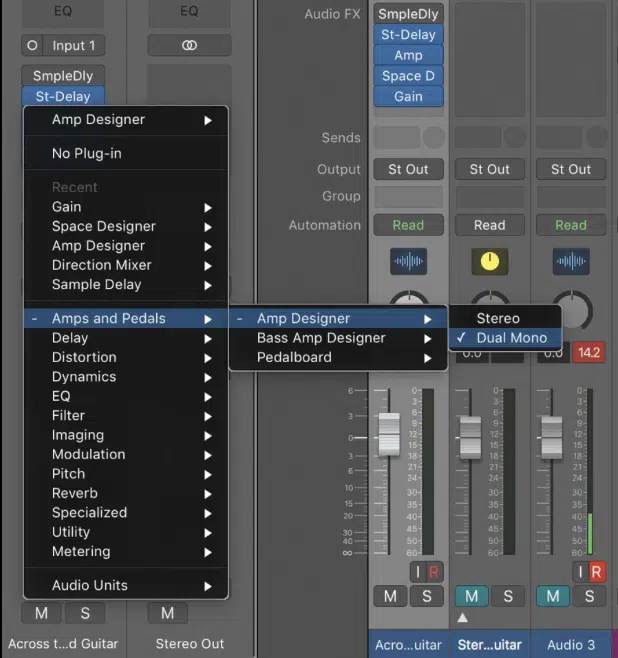Open the Dynamics category
Image resolution: width=618 pixels, height=658 pixels.
point(126,376)
